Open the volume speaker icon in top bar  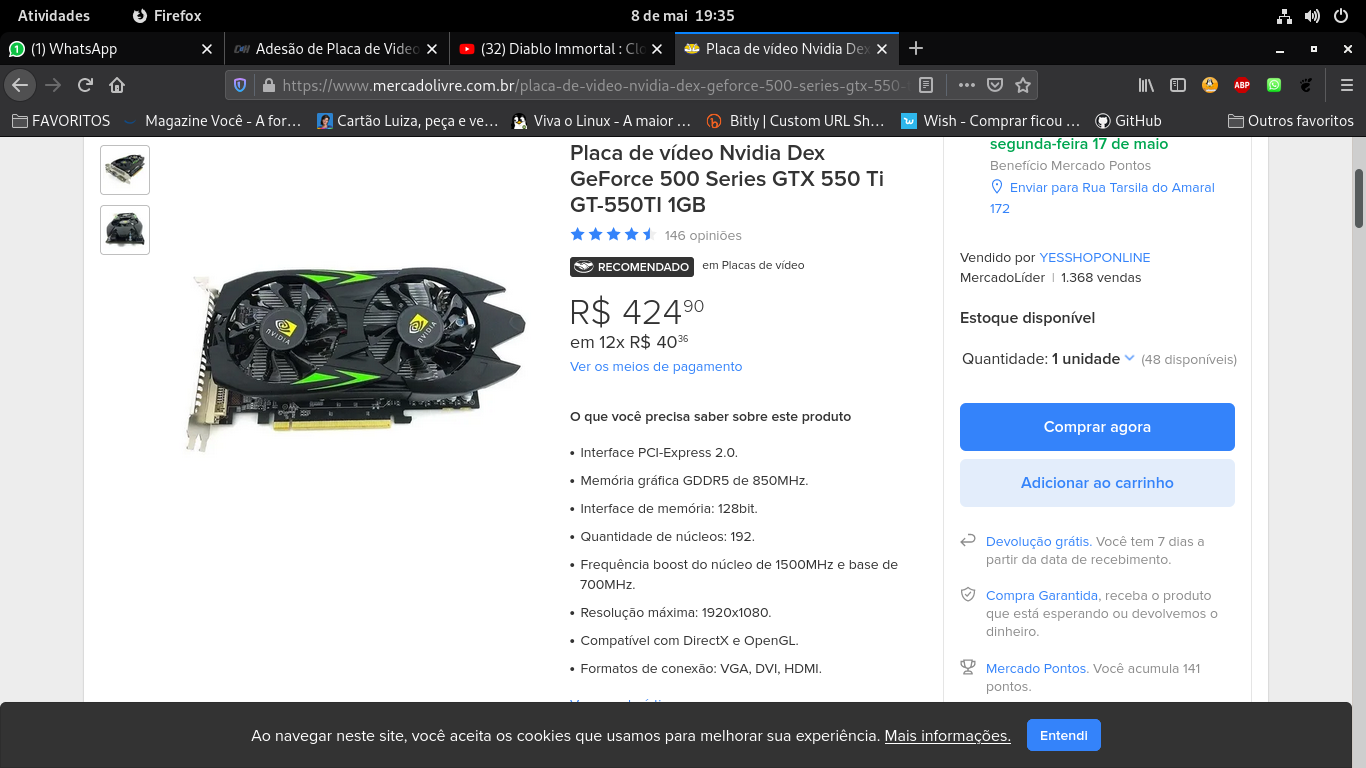1313,16
